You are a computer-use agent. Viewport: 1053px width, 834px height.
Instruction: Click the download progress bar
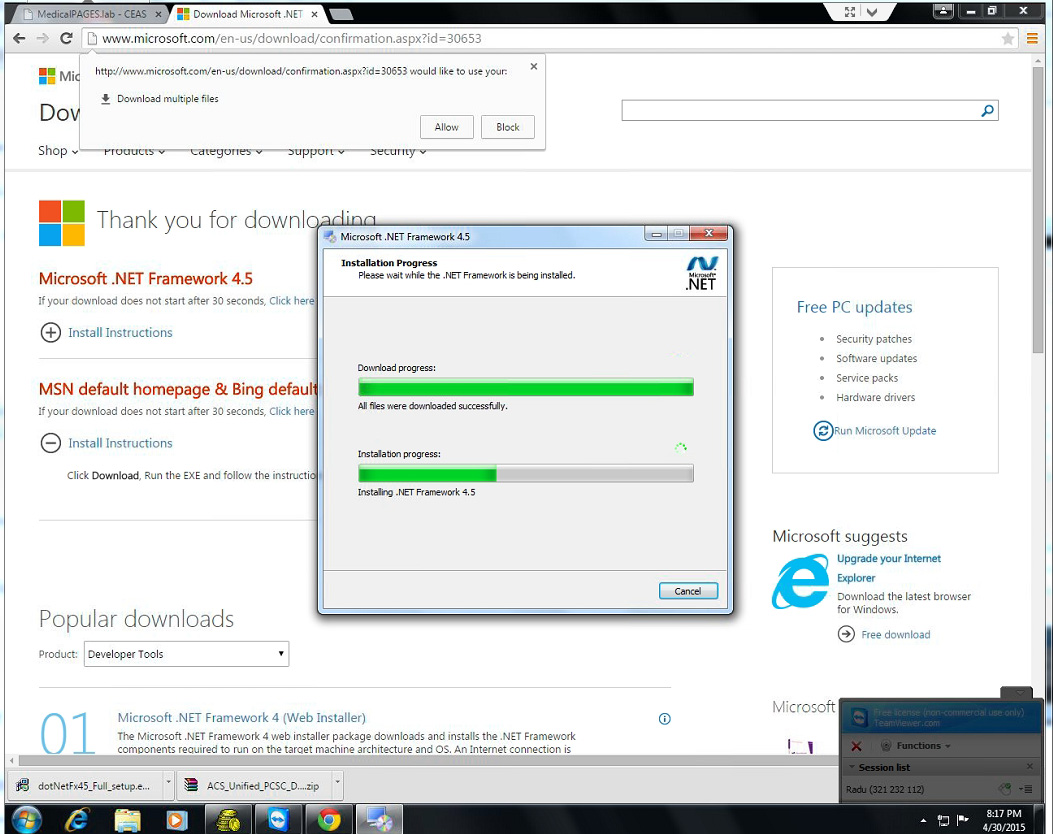[x=526, y=387]
